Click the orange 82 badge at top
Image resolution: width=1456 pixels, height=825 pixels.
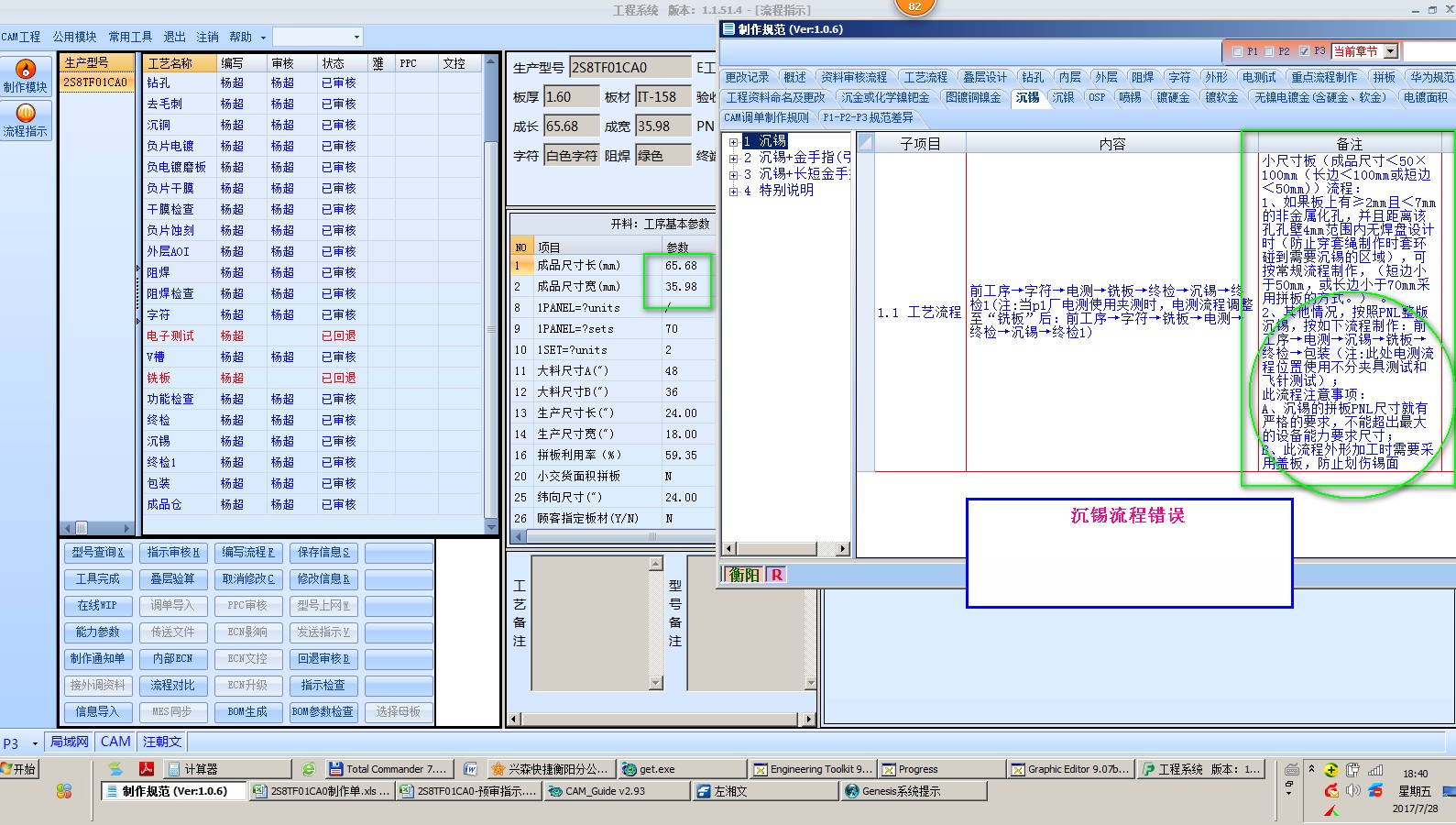coord(914,6)
